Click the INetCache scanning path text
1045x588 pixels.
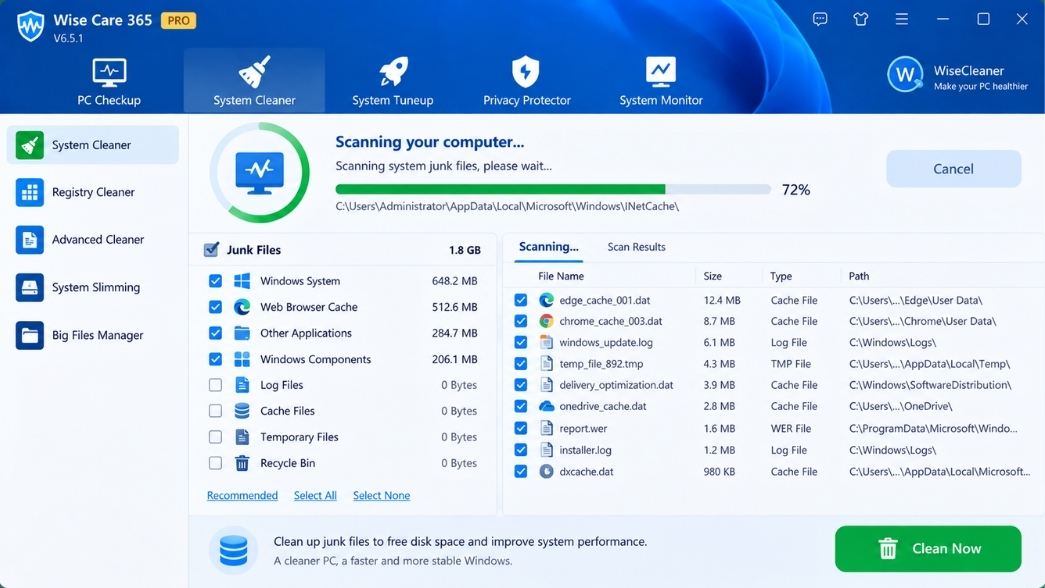(x=507, y=206)
